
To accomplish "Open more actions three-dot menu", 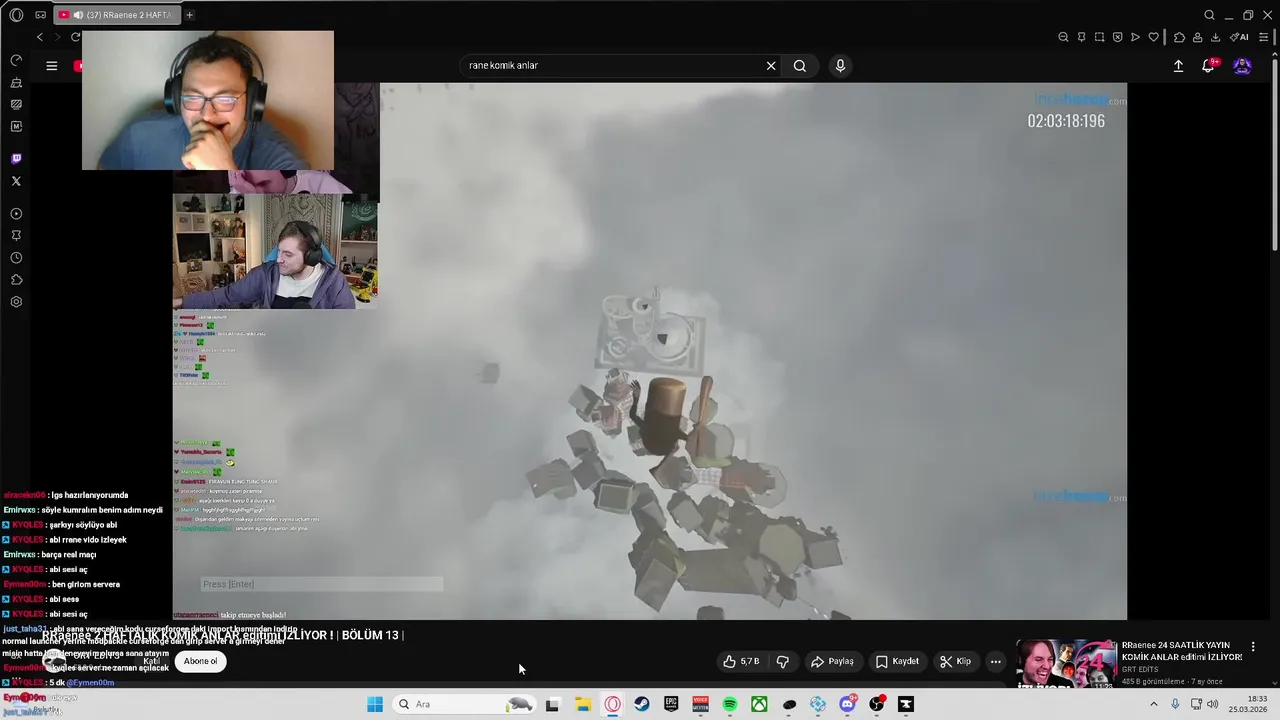I will tap(995, 661).
